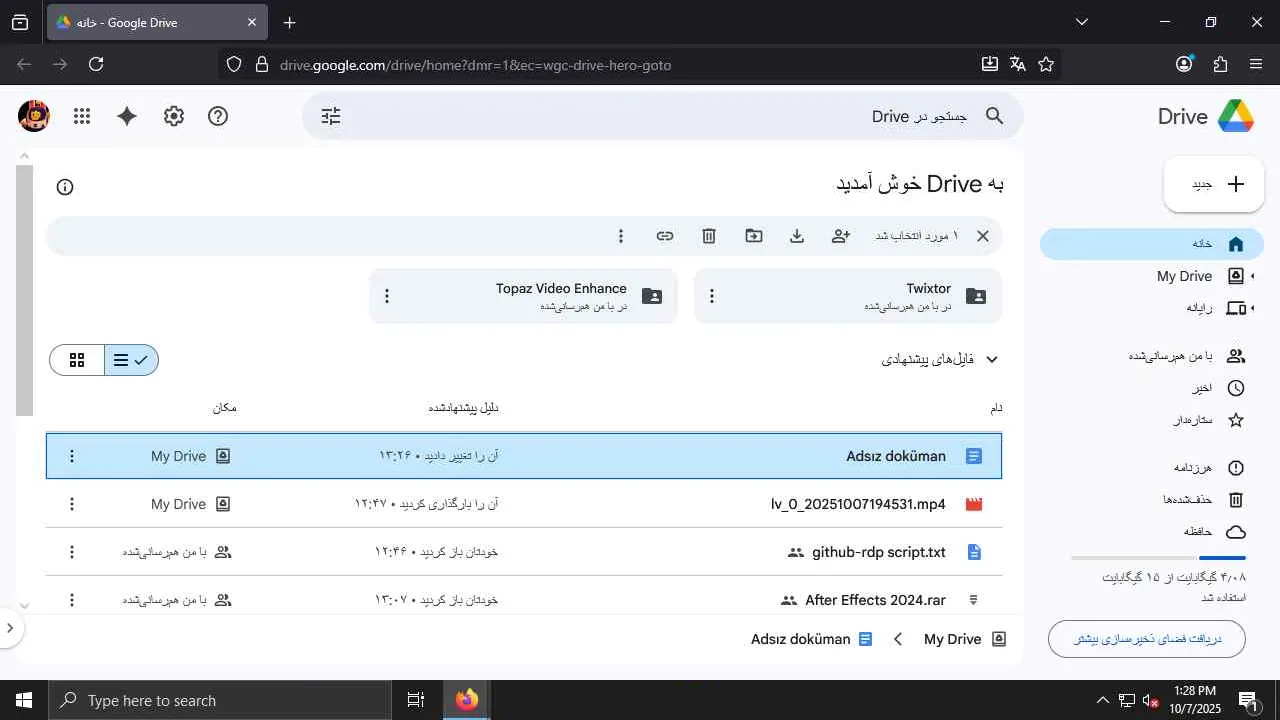The image size is (1280, 720).
Task: Open more actions in the selection toolbar
Action: point(621,236)
